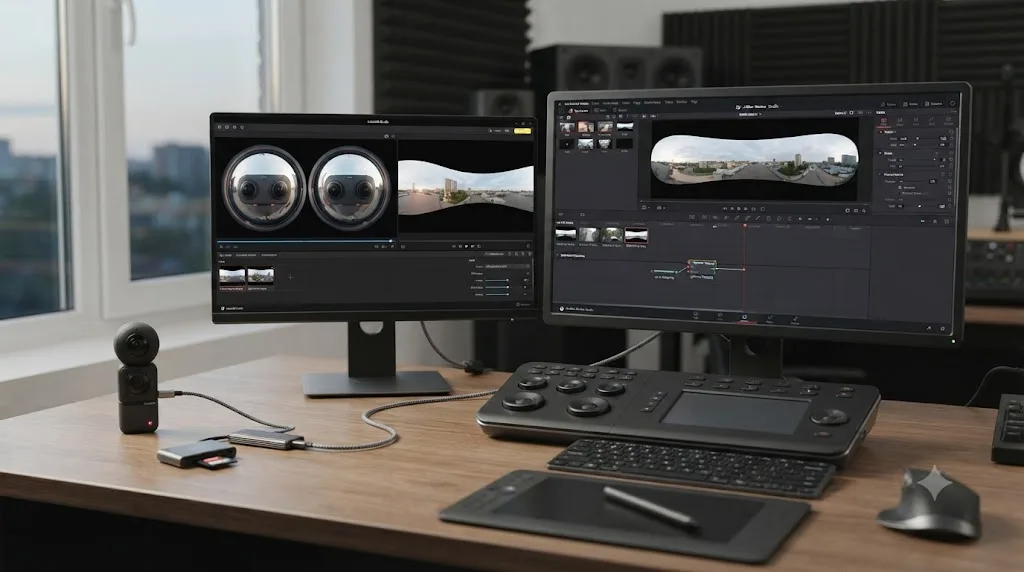Image resolution: width=1024 pixels, height=572 pixels.
Task: Open the dropdown in left monitor's settings panel
Action: pyautogui.click(x=507, y=266)
